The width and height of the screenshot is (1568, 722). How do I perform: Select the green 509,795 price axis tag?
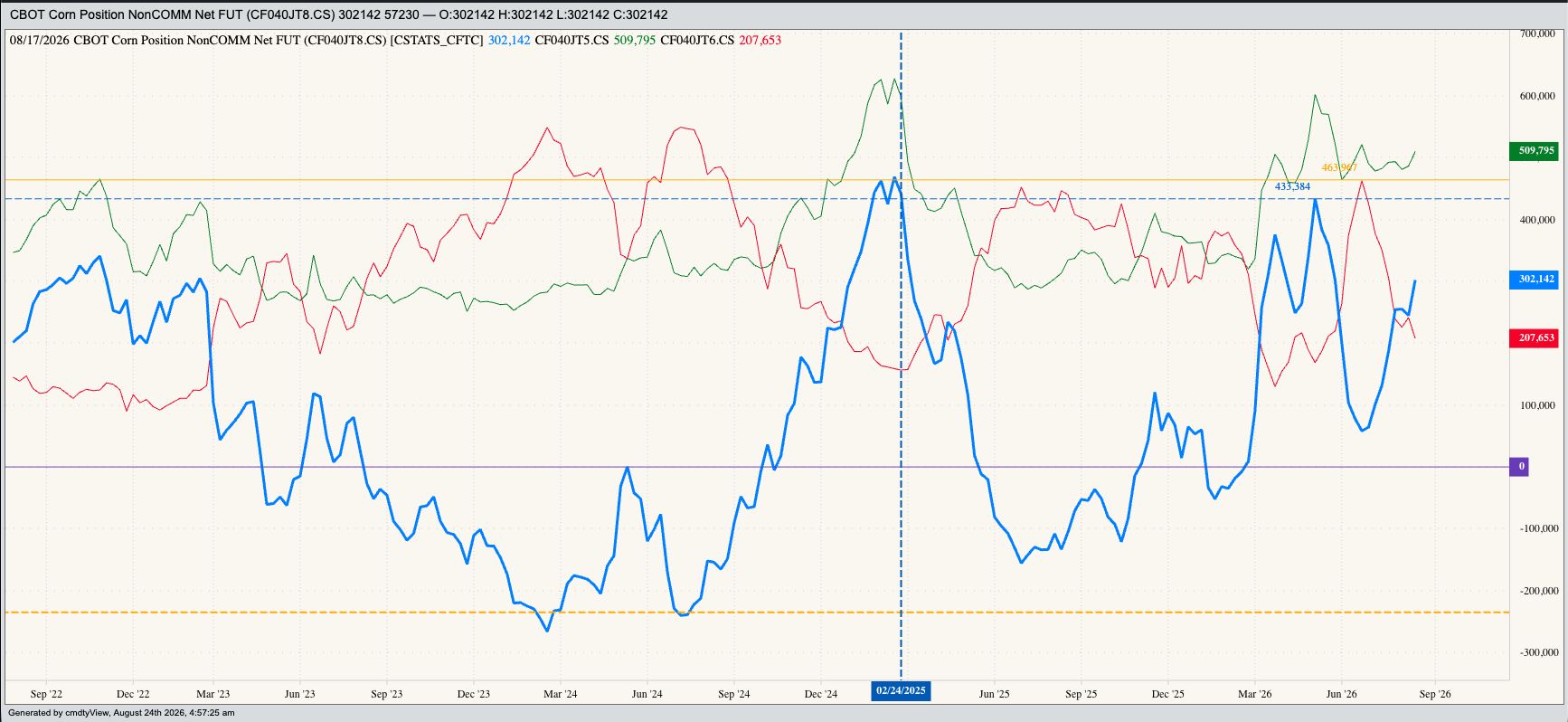[x=1534, y=151]
